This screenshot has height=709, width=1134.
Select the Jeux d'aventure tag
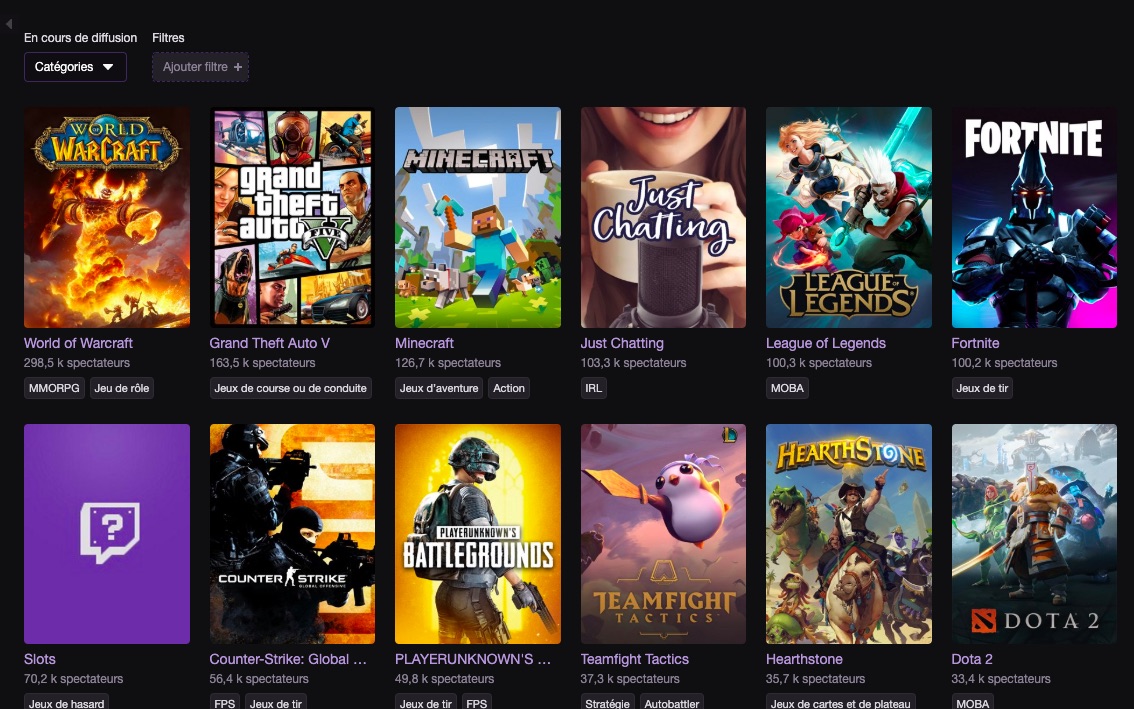439,388
